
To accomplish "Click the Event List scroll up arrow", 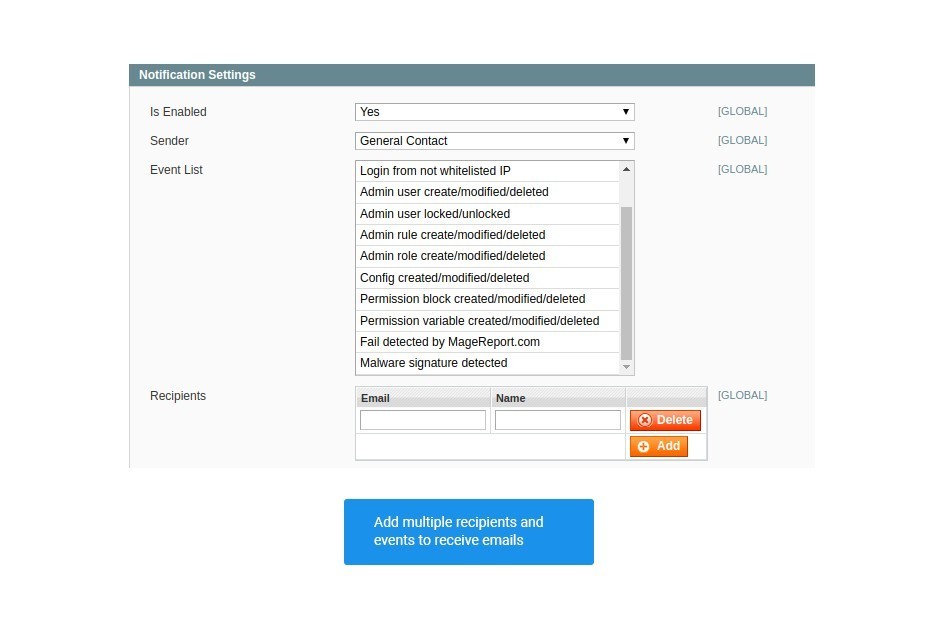I will pyautogui.click(x=626, y=170).
